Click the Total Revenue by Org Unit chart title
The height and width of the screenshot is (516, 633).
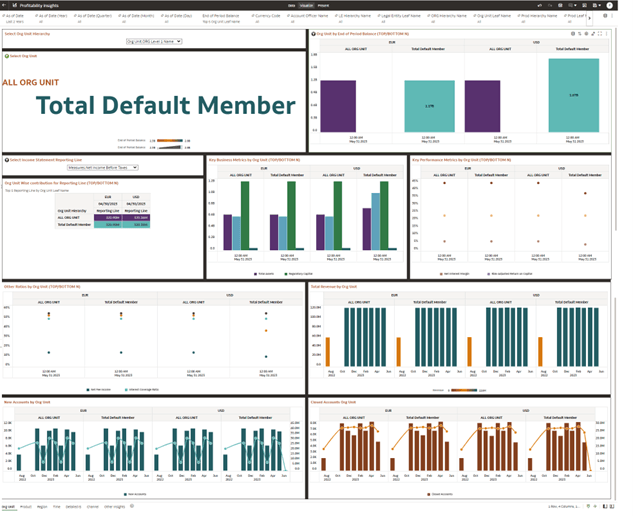tap(334, 286)
